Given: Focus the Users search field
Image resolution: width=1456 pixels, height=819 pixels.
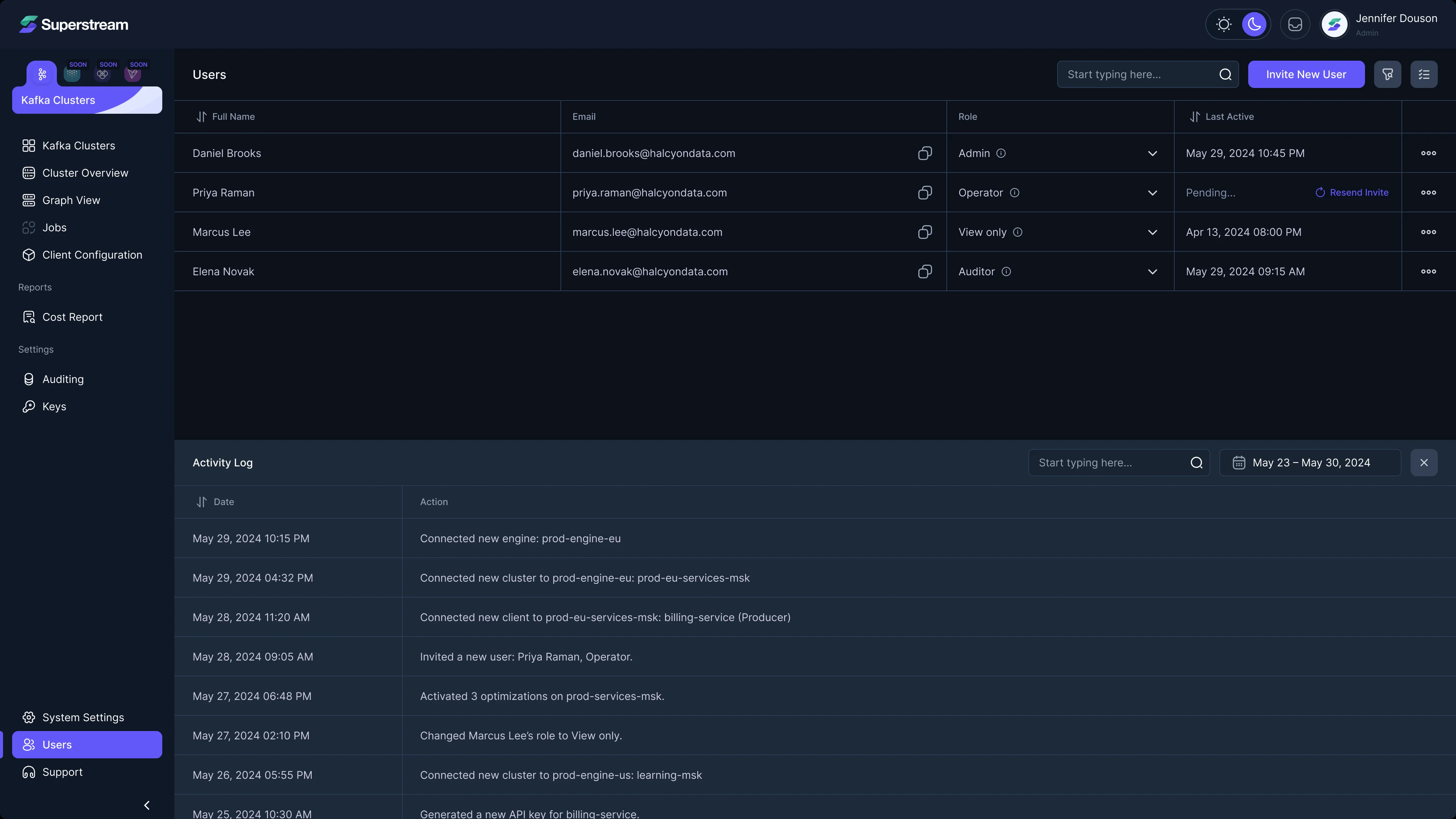Looking at the screenshot, I should point(1147,75).
